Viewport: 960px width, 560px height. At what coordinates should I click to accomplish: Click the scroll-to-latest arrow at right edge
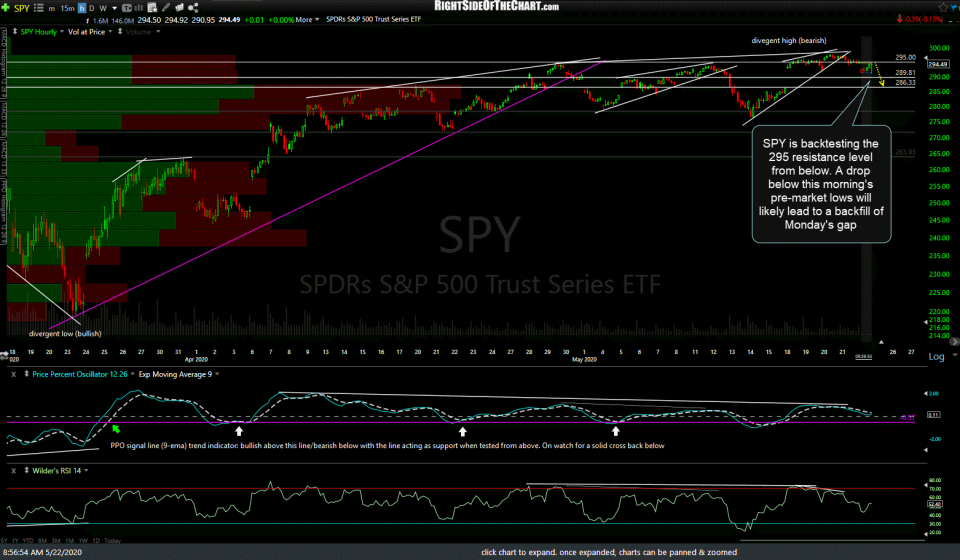point(954,342)
